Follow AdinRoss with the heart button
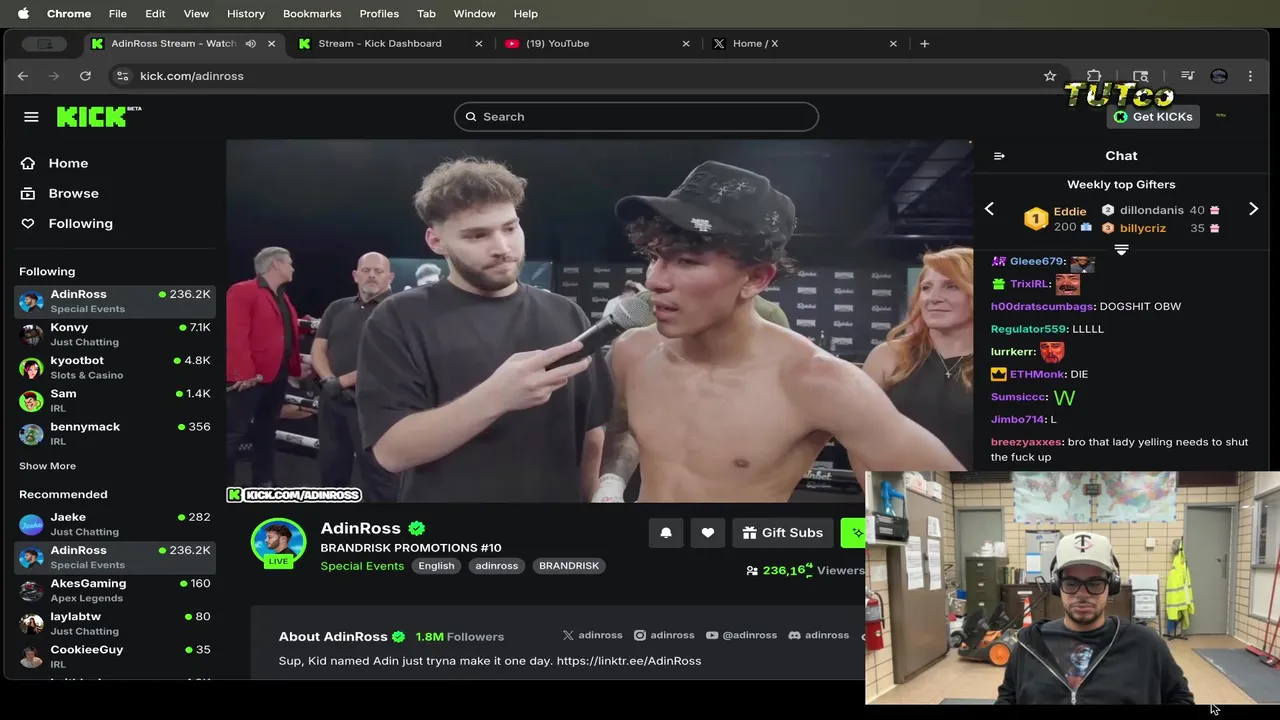This screenshot has width=1280, height=720. [x=707, y=533]
